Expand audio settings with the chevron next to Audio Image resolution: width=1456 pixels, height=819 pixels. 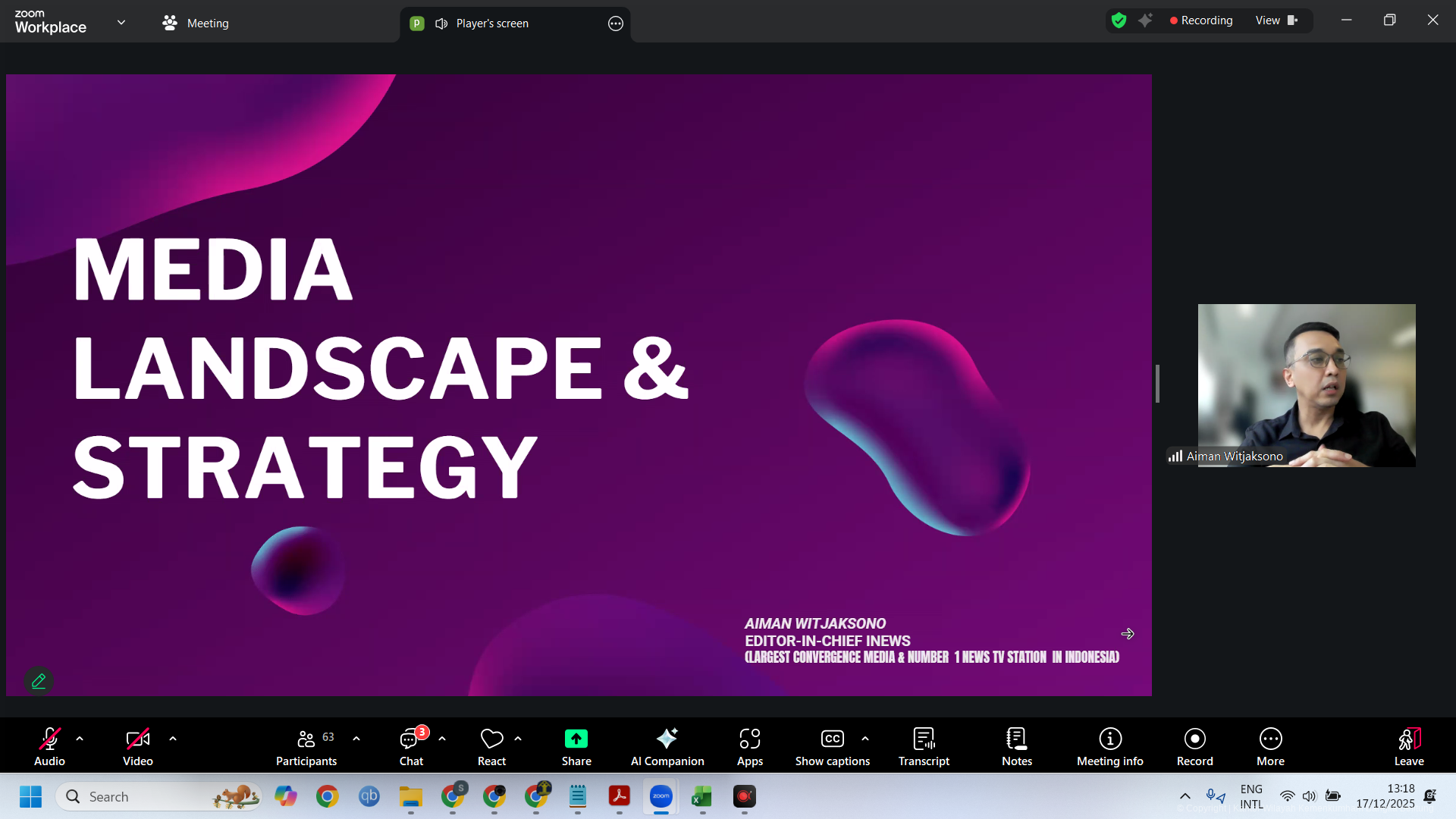point(80,739)
